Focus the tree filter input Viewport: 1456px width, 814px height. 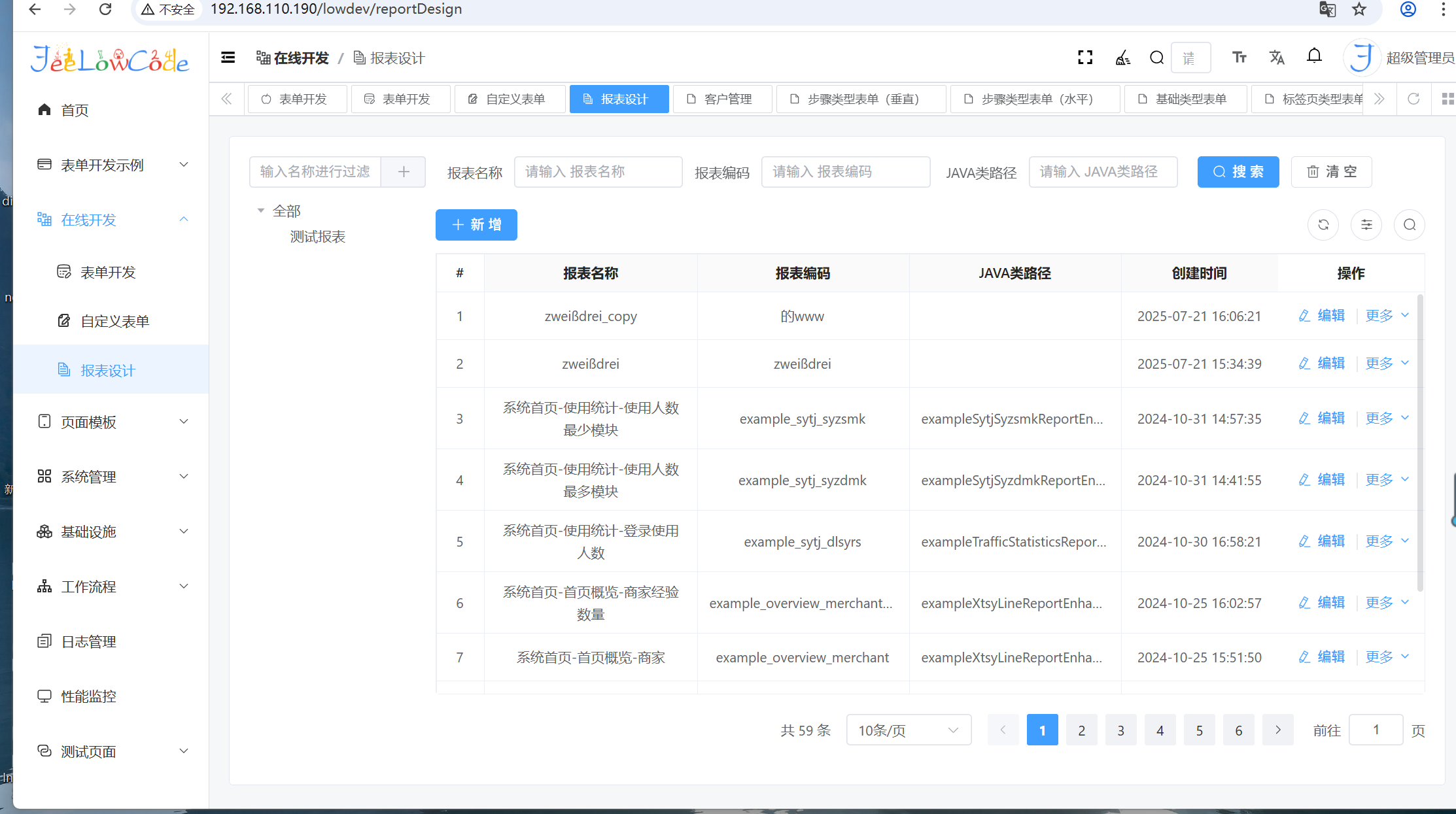click(x=315, y=172)
